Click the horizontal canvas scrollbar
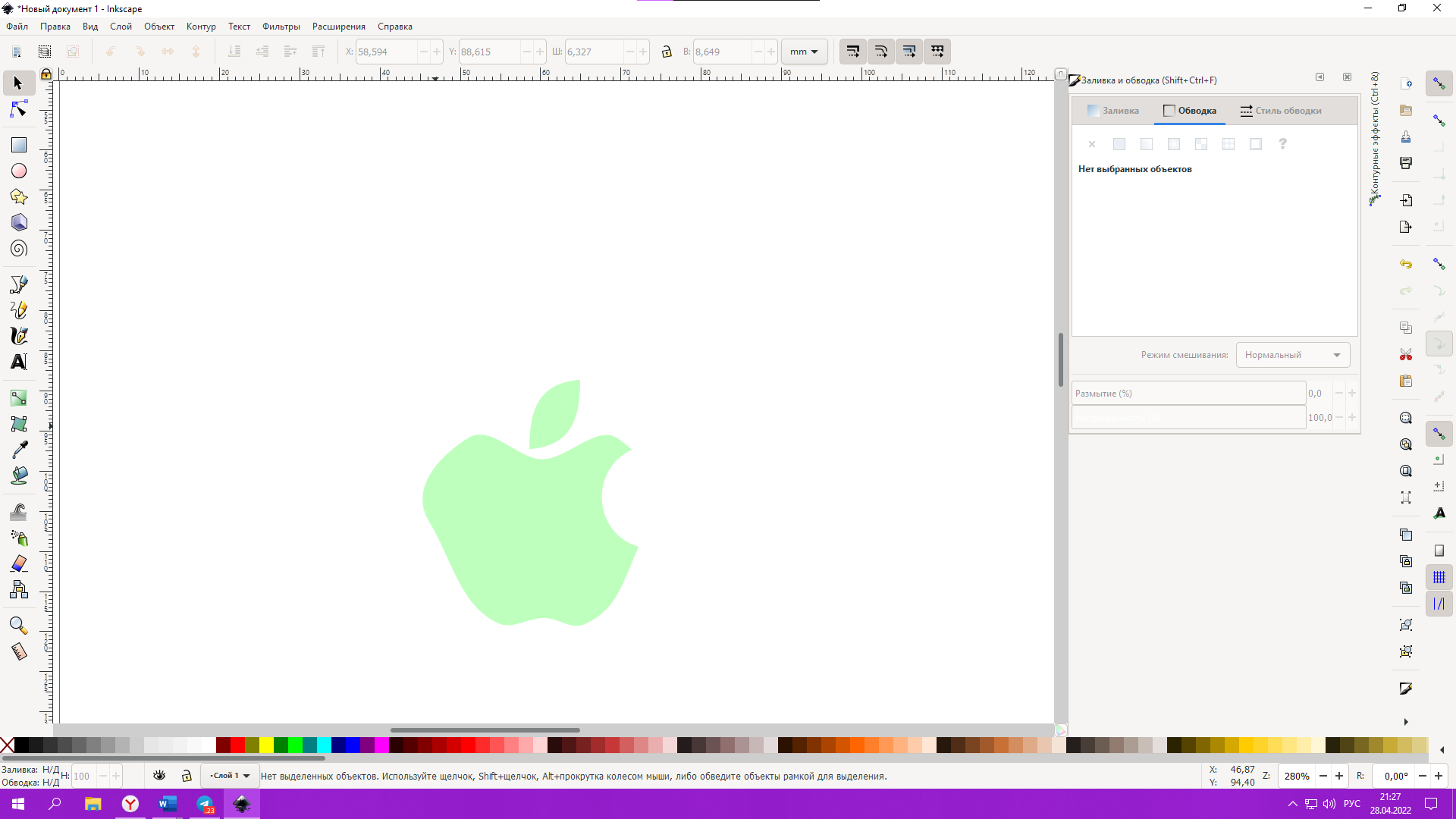 (x=485, y=730)
